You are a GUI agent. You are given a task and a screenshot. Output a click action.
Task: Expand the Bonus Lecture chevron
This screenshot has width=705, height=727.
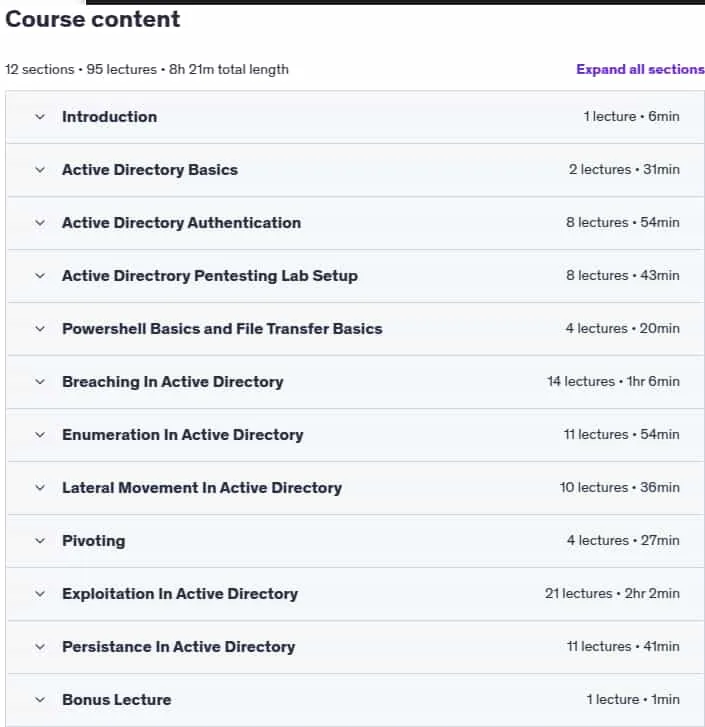point(40,700)
